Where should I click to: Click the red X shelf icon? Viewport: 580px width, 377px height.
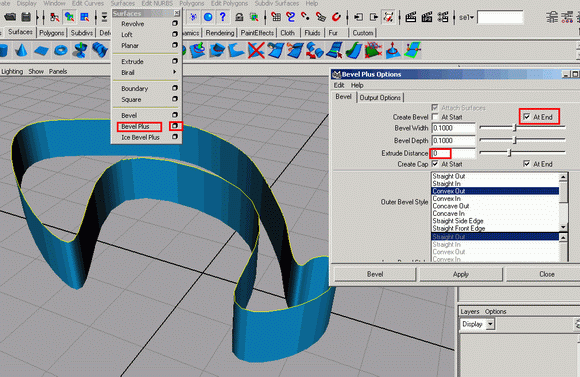256,50
